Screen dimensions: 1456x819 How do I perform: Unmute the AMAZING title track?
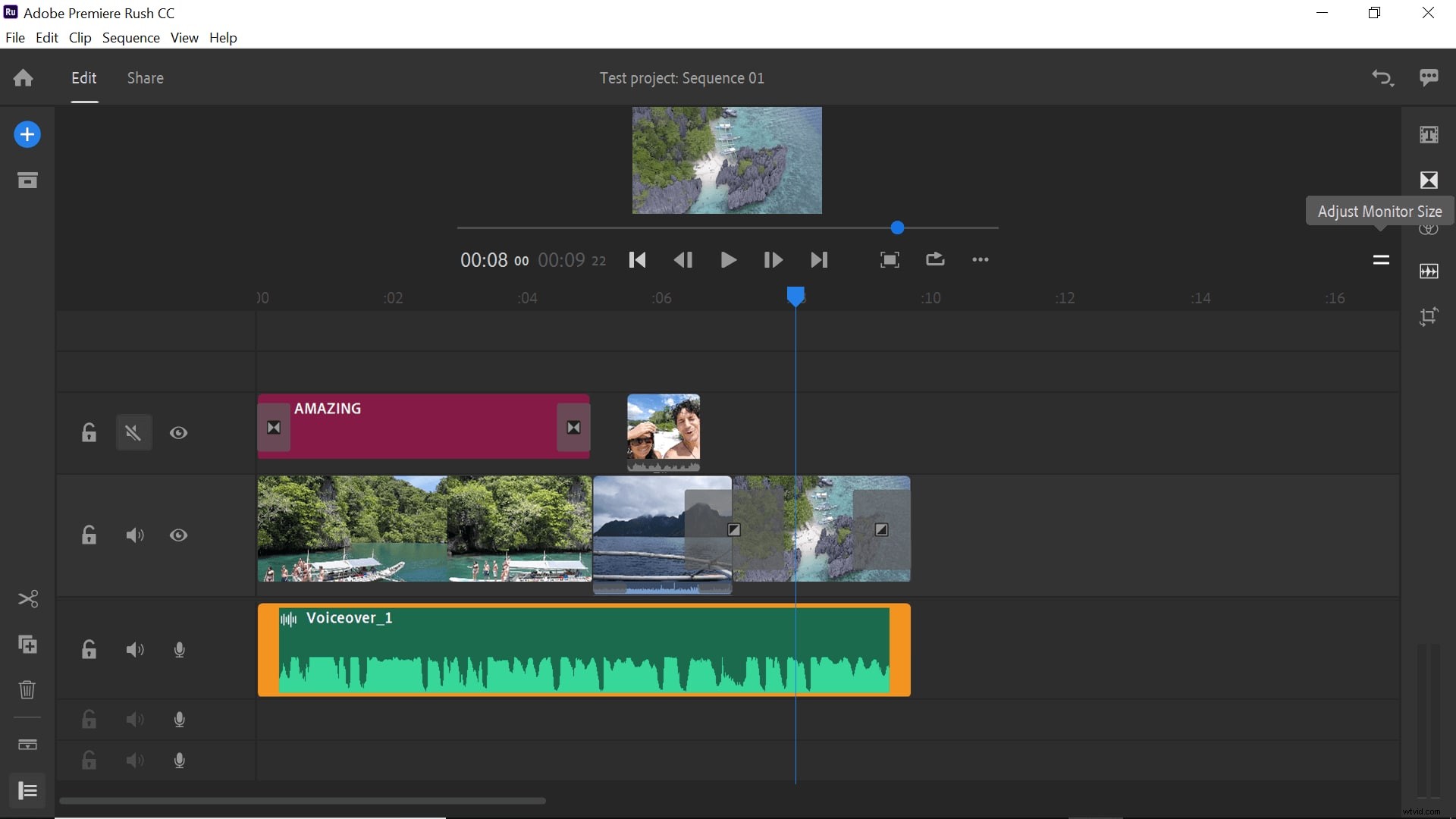pos(133,432)
